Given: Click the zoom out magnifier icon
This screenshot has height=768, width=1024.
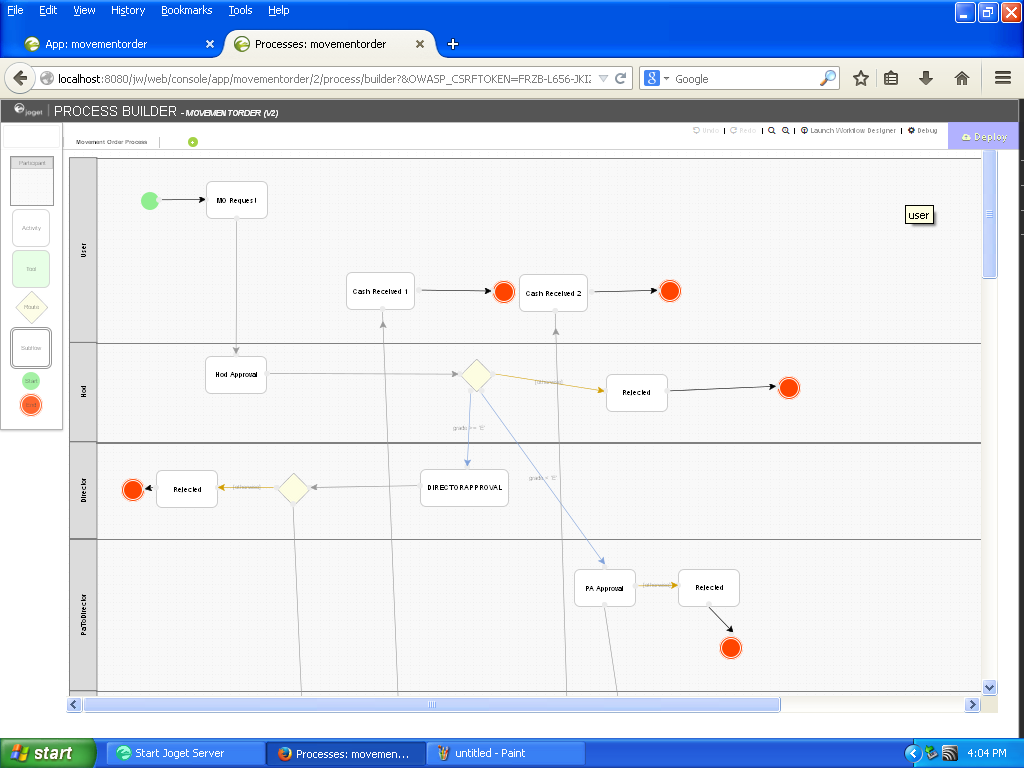Looking at the screenshot, I should pos(772,131).
